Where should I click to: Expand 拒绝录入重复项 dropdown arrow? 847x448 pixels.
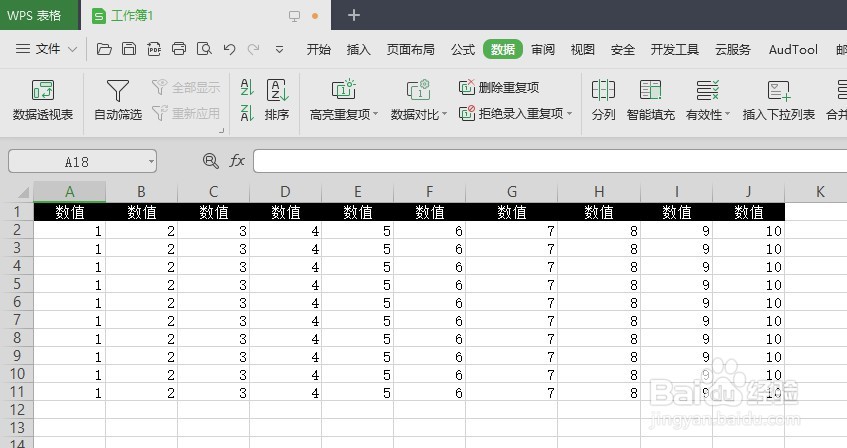click(569, 113)
